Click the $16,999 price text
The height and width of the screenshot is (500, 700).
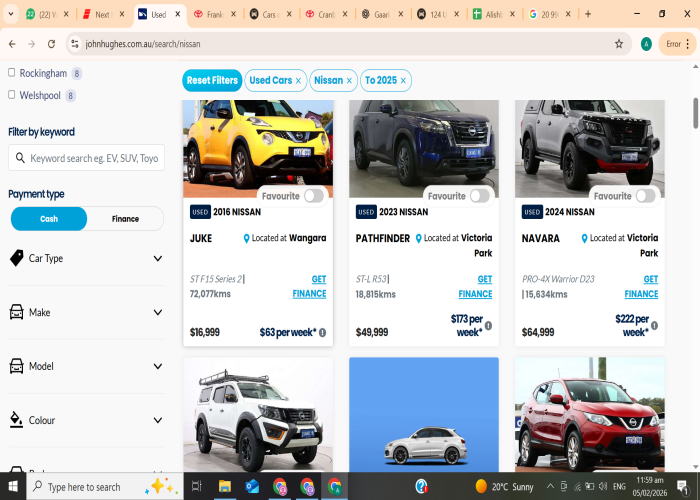[204, 332]
